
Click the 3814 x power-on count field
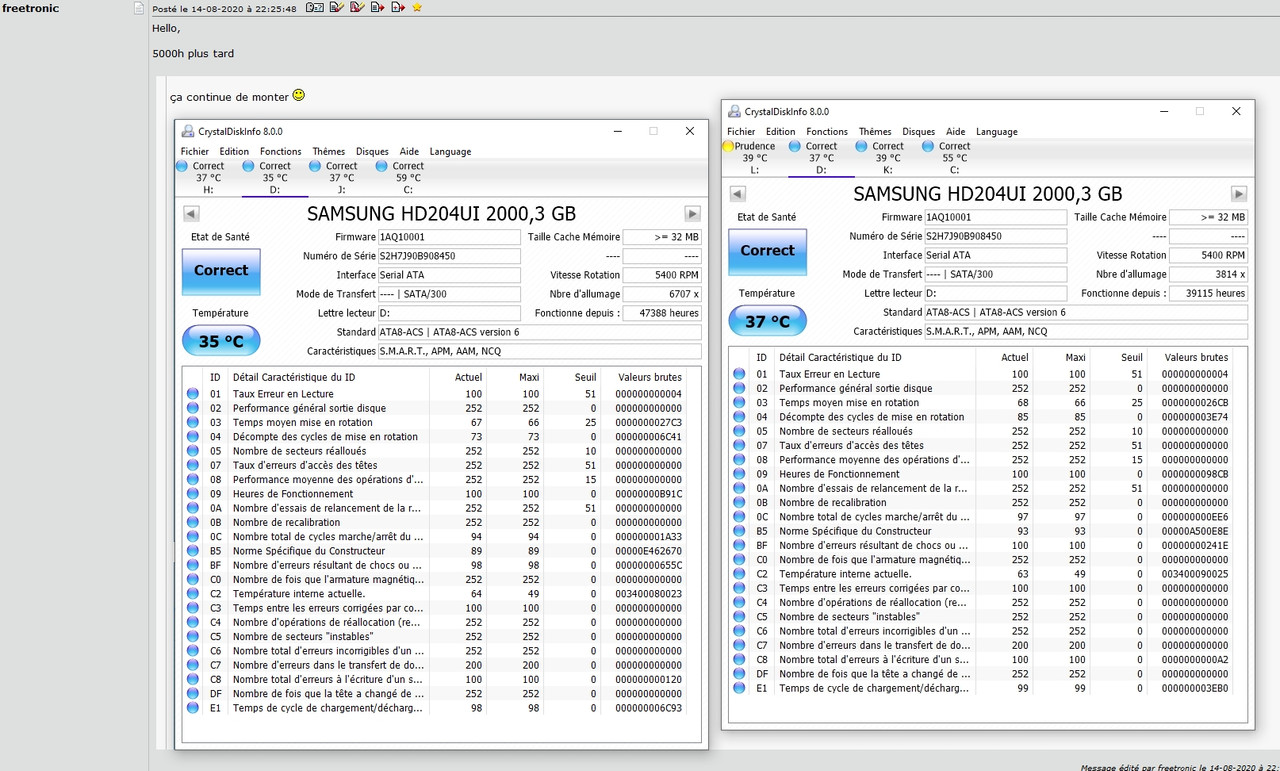click(1208, 274)
